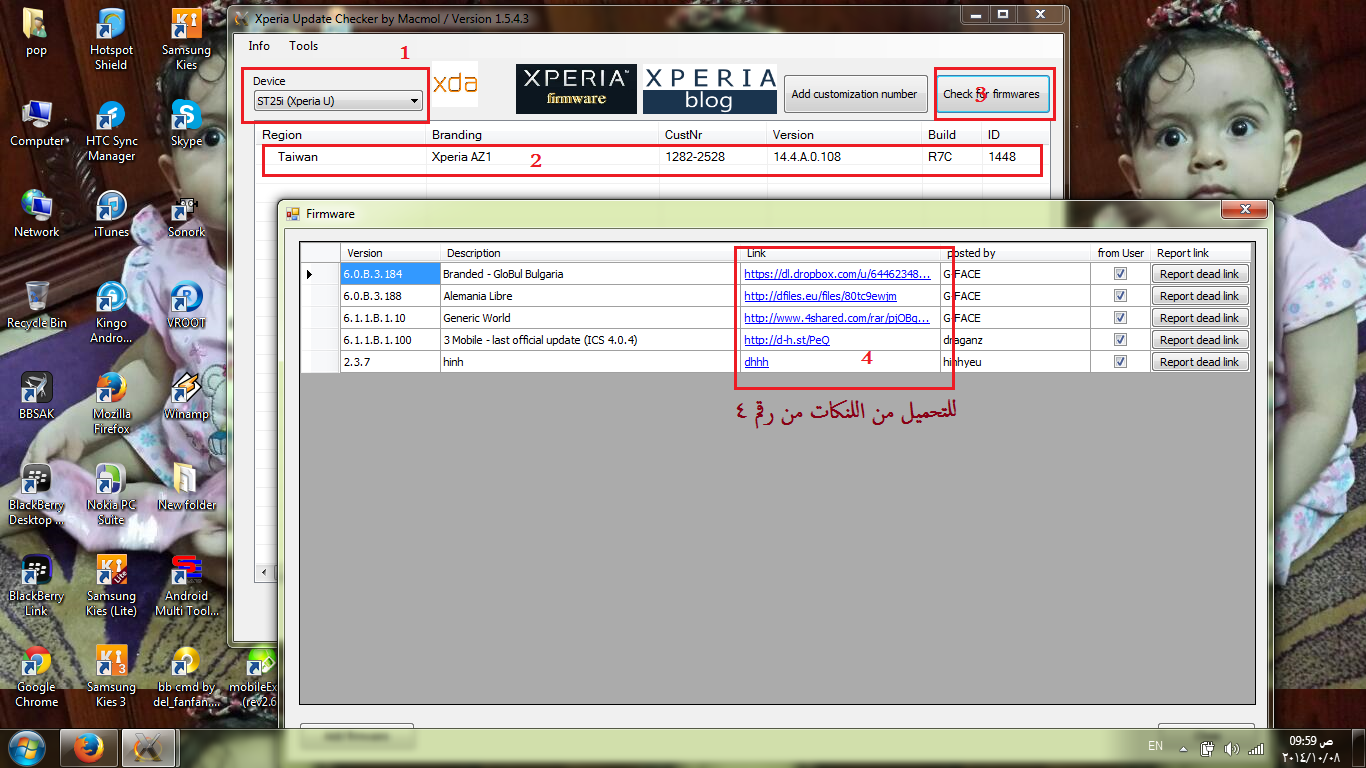The height and width of the screenshot is (768, 1366).
Task: Open the Nokia PC Suite icon
Action: (111, 494)
